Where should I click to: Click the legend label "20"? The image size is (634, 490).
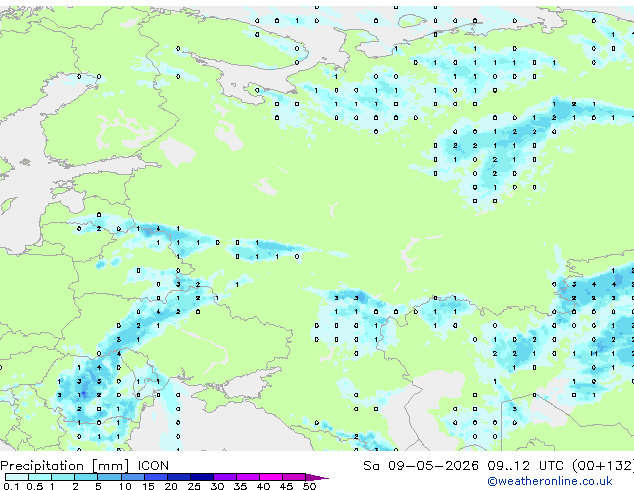click(171, 486)
